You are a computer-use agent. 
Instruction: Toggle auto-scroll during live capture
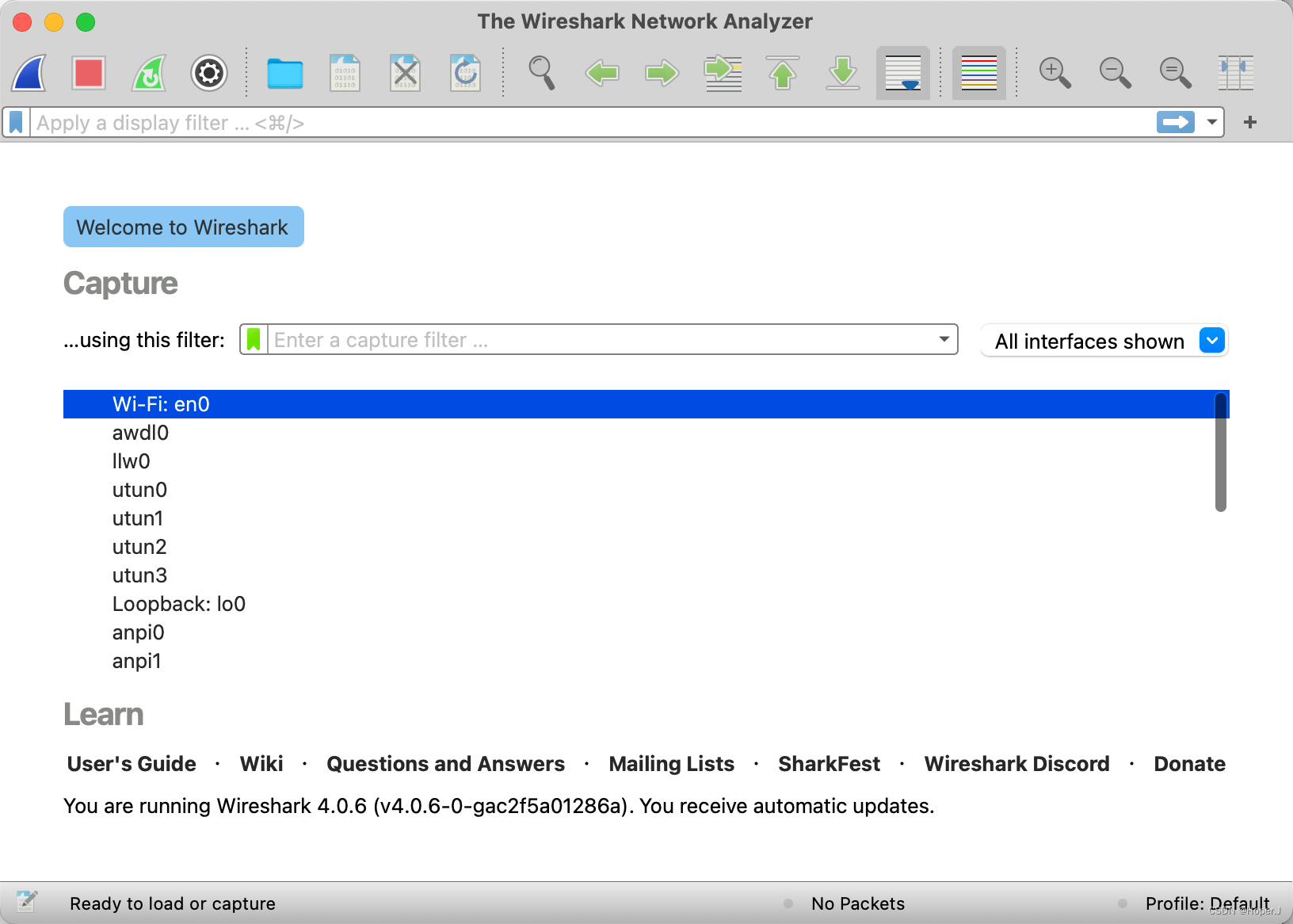coord(903,73)
